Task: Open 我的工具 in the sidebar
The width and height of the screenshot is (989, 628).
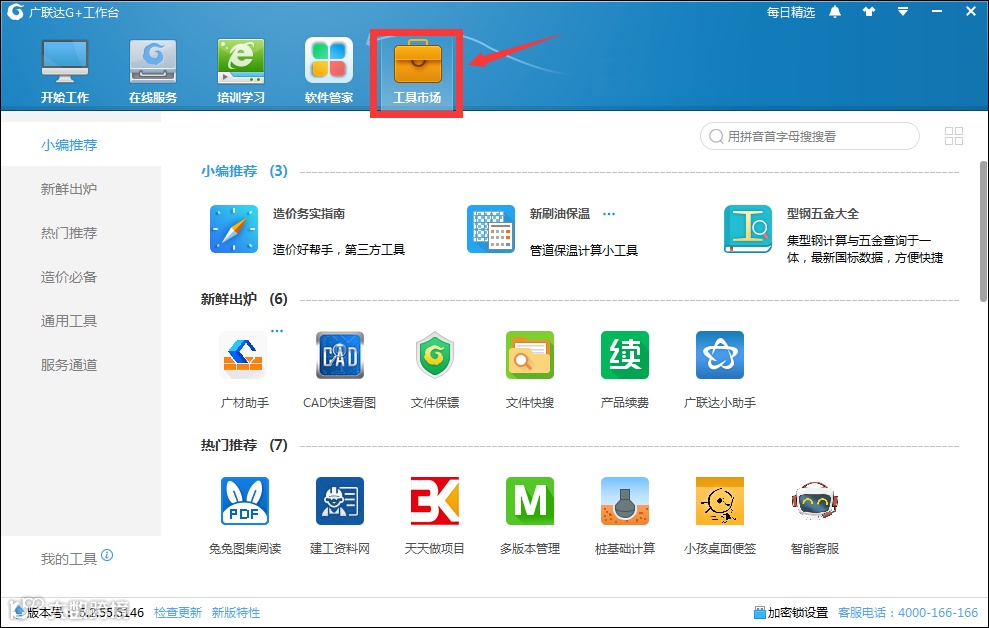Action: tap(69, 559)
